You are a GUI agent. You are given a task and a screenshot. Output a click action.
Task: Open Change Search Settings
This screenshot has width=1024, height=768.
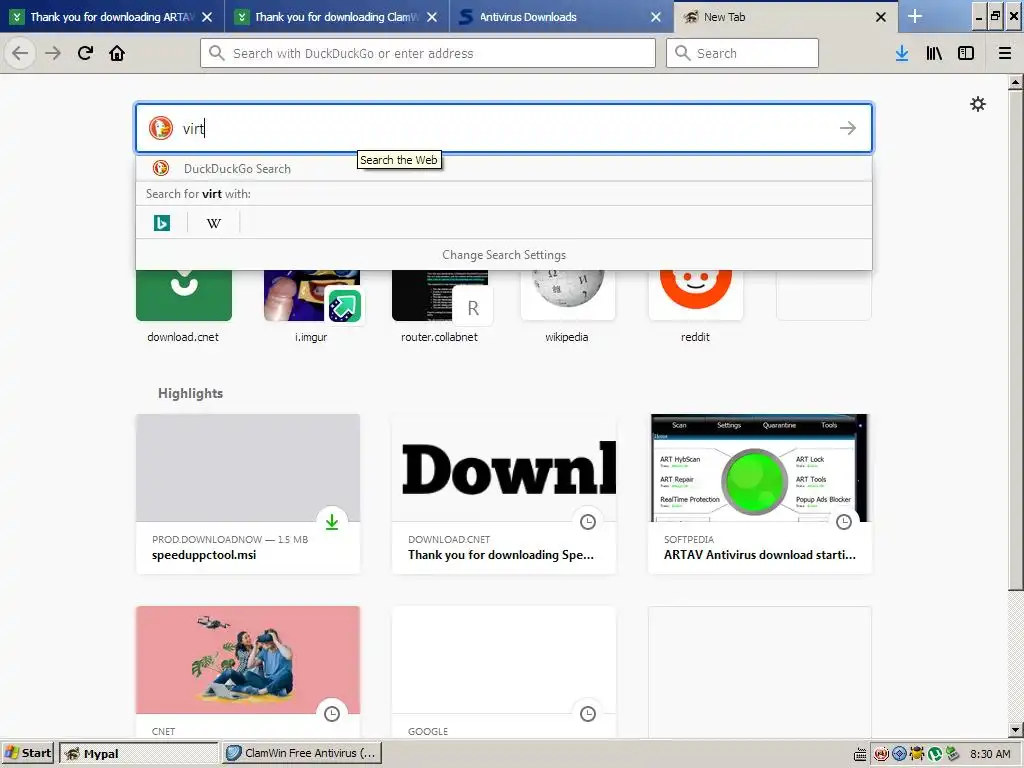click(x=504, y=255)
